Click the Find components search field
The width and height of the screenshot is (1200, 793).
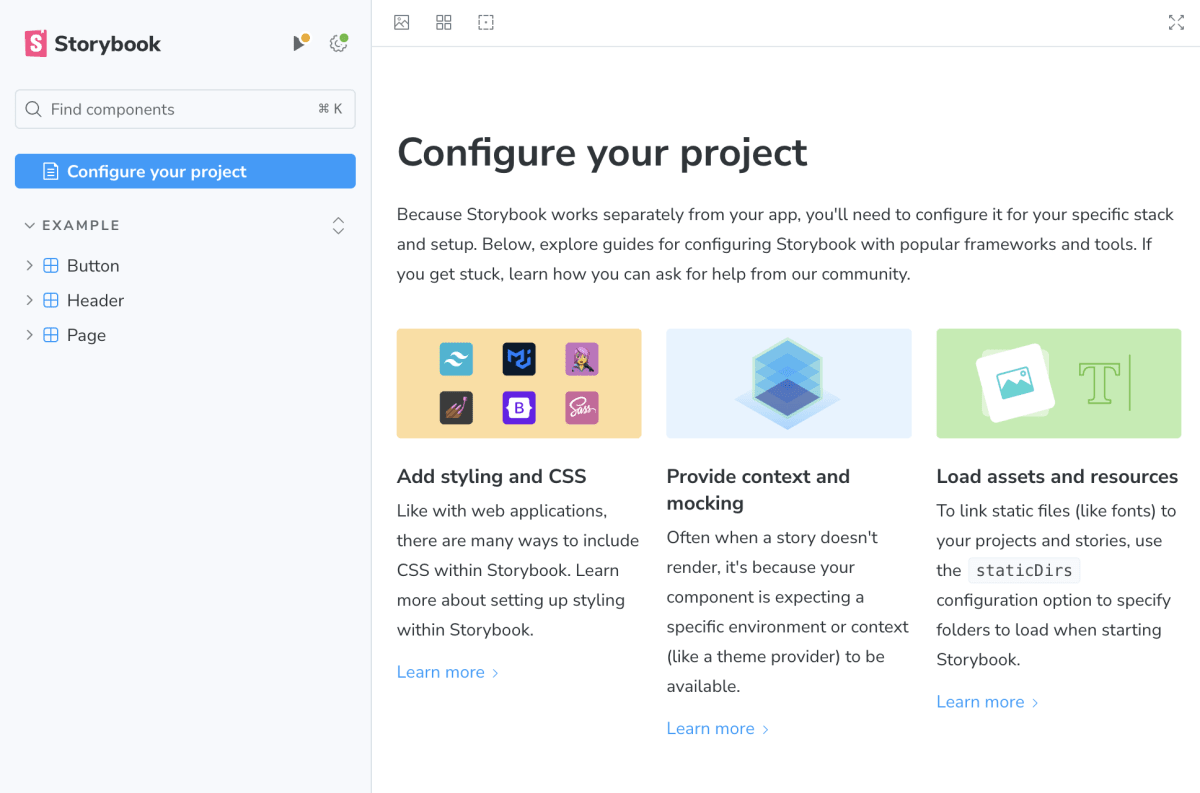pos(185,109)
